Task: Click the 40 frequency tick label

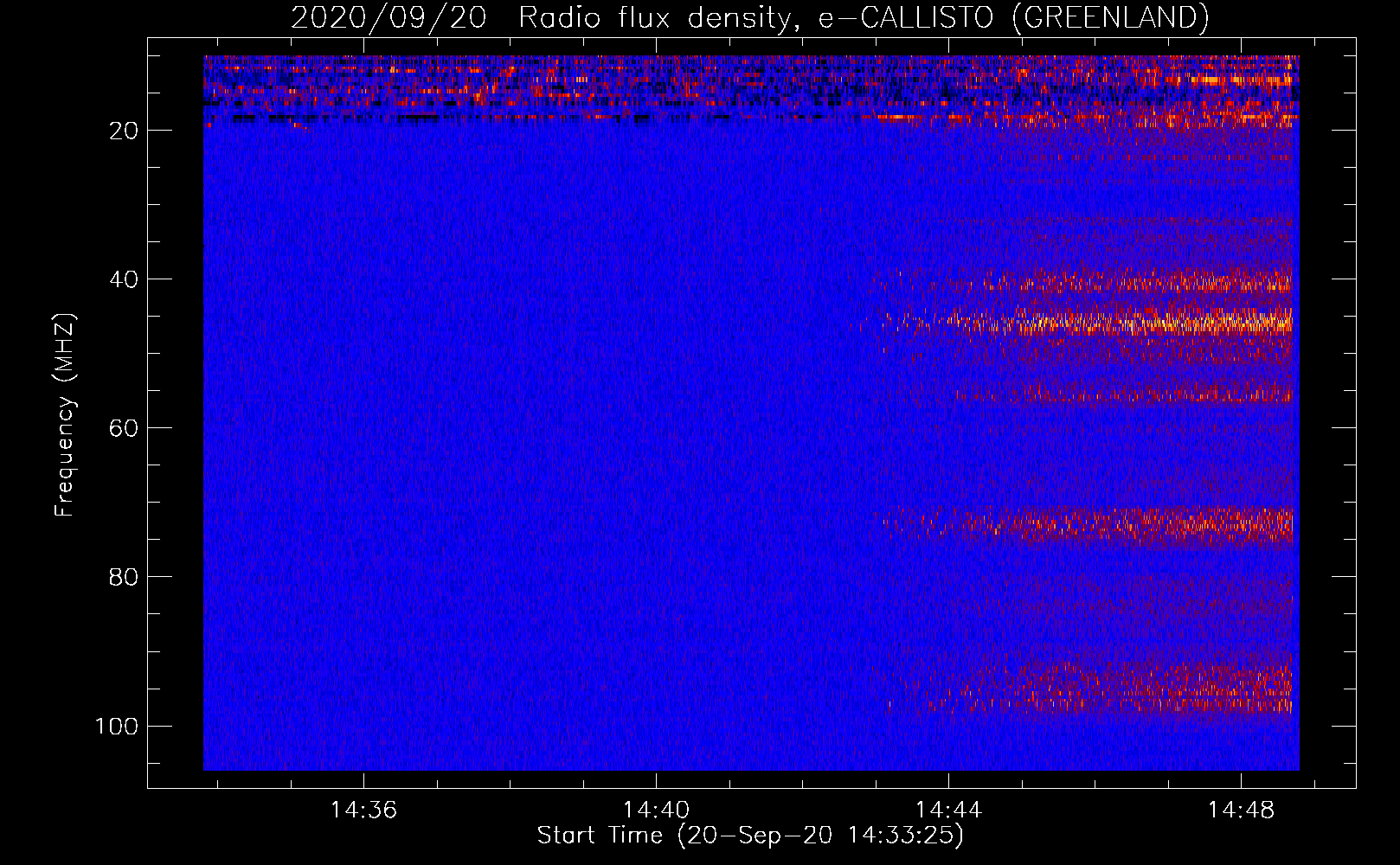Action: pos(124,279)
